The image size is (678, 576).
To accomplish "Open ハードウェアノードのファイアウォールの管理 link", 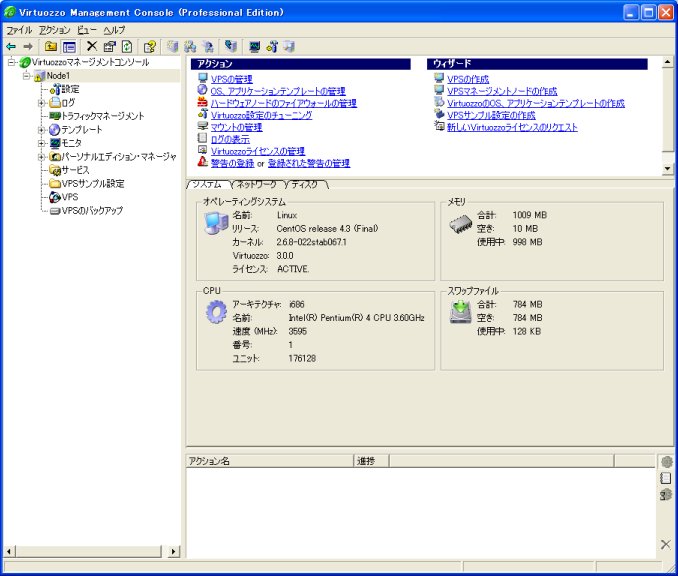I will tap(284, 103).
